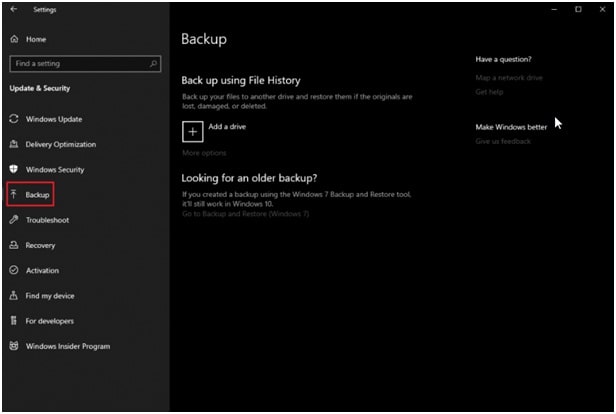This screenshot has width=616, height=414.
Task: Click the Windows Security shield icon
Action: point(14,169)
